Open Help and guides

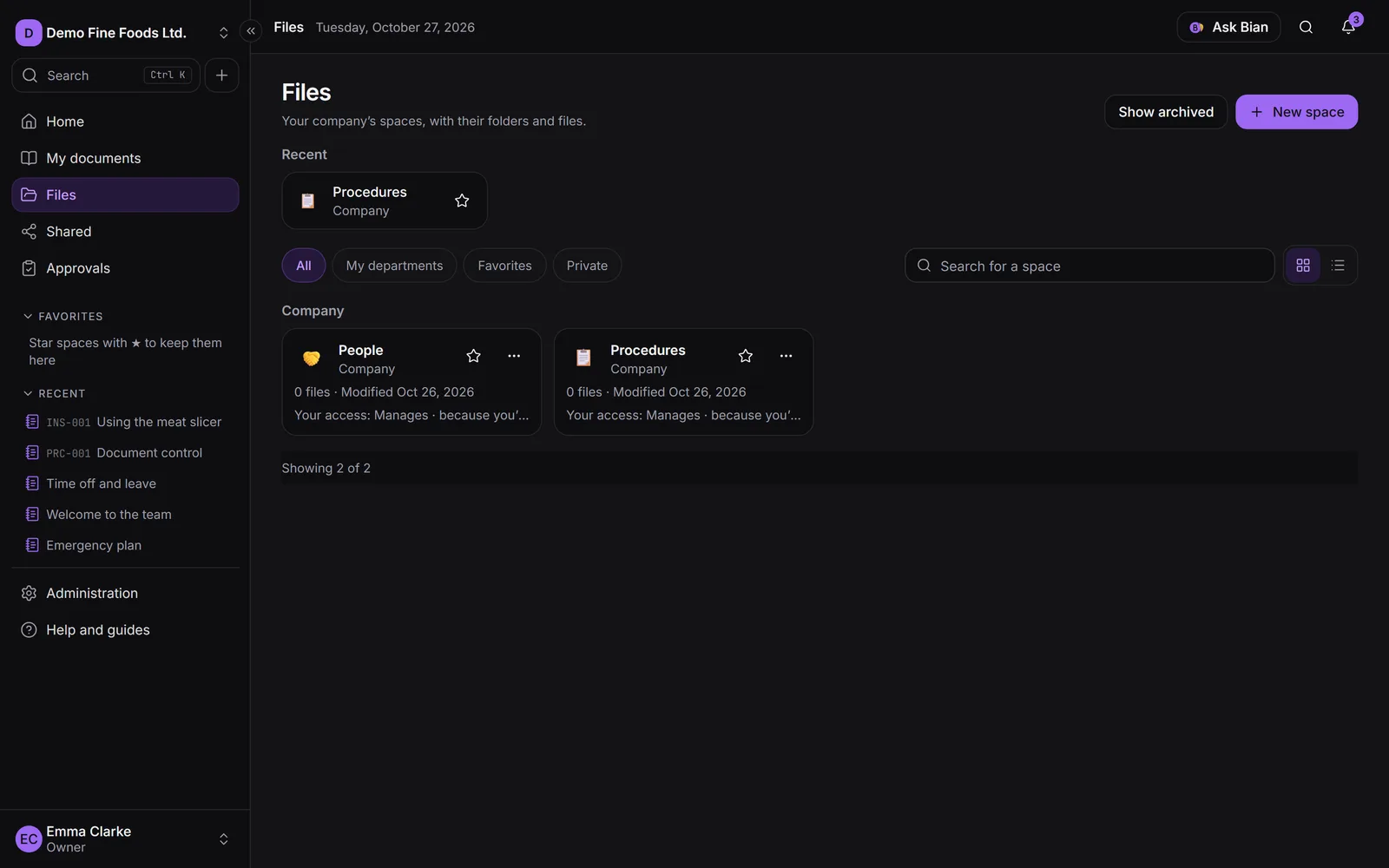pos(125,630)
